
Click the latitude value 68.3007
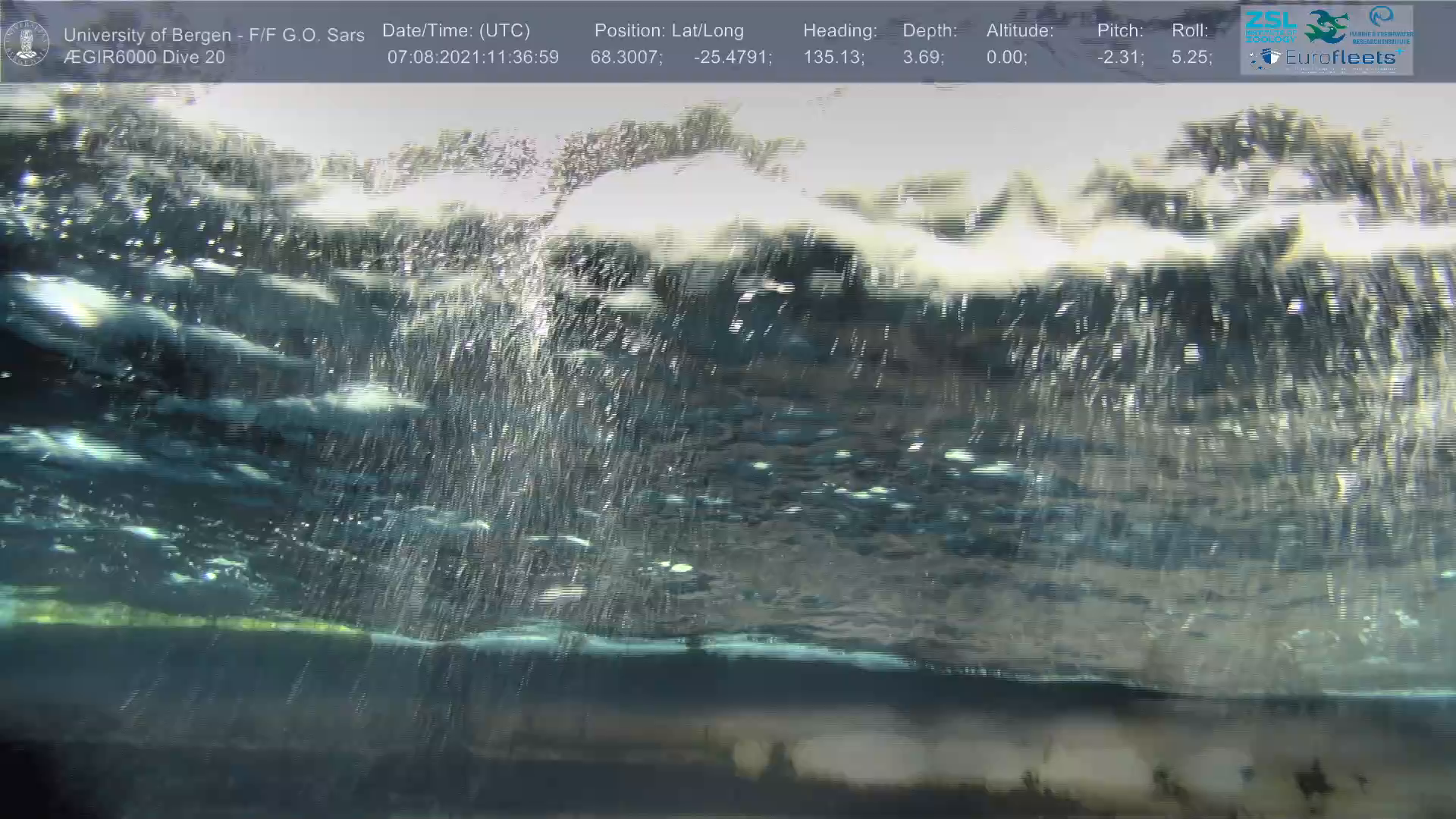(626, 58)
